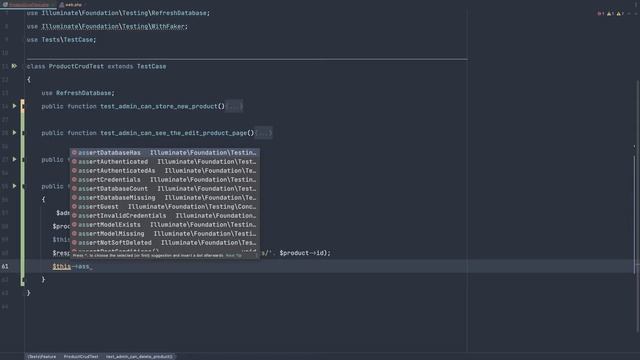This screenshot has width=640, height=360.
Task: Click the $this variable on line 61
Action: pyautogui.click(x=61, y=267)
